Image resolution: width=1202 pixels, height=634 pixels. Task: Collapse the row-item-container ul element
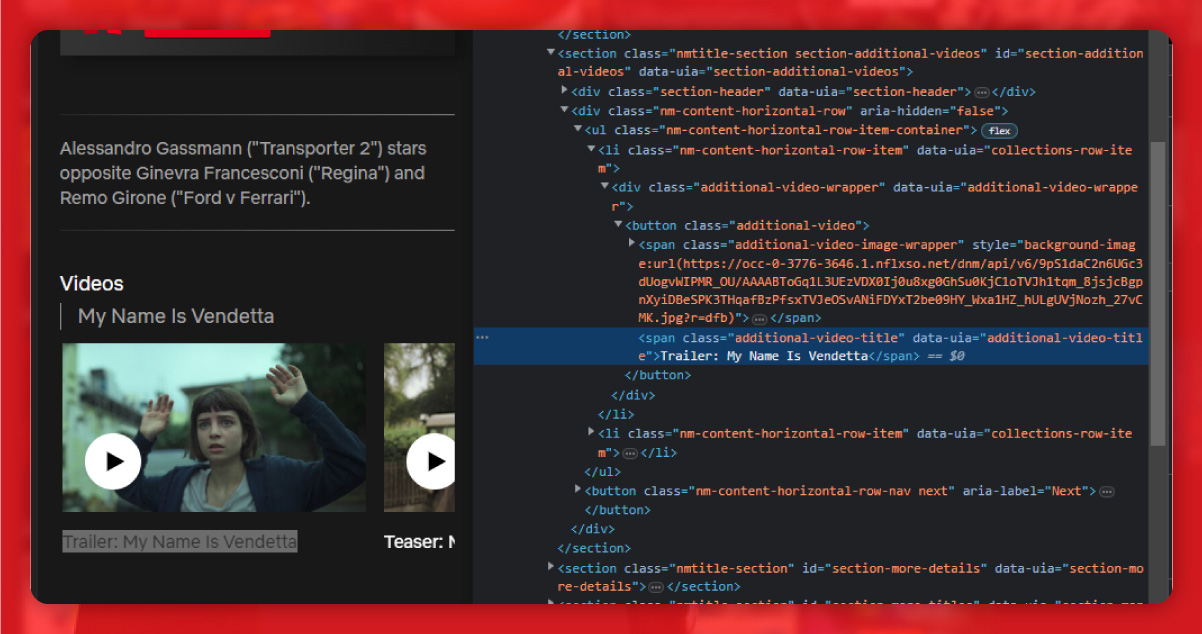tap(577, 129)
